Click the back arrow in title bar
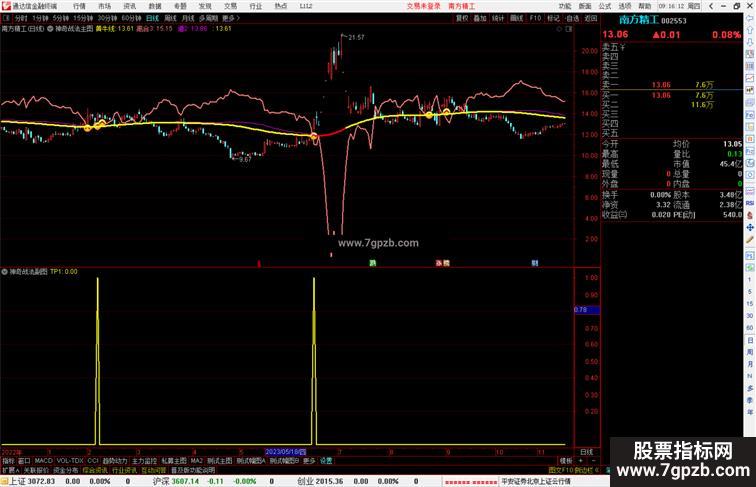This screenshot has height=487, width=756. [x=711, y=6]
